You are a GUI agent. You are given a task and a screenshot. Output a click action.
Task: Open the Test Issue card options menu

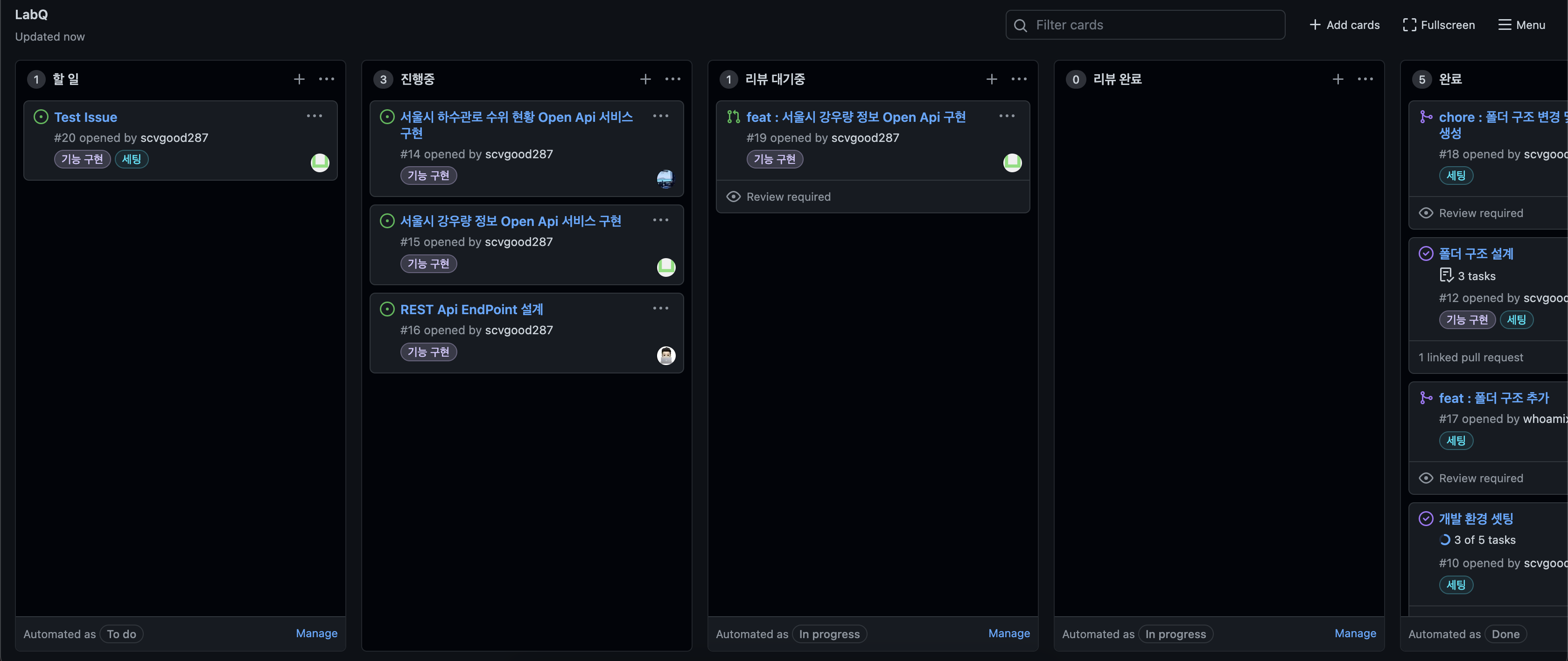point(315,116)
